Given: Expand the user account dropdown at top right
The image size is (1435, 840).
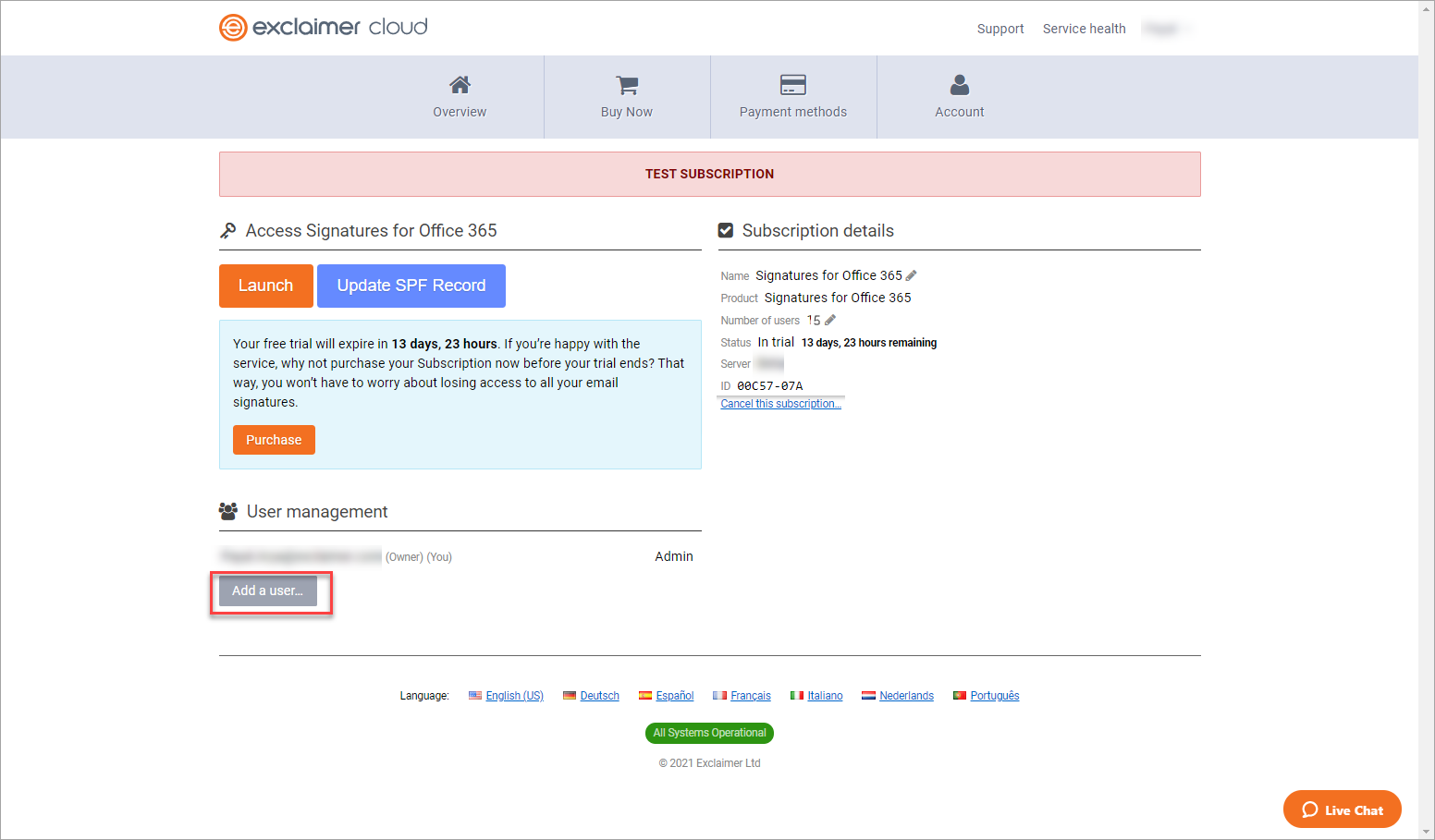Looking at the screenshot, I should tap(1167, 29).
